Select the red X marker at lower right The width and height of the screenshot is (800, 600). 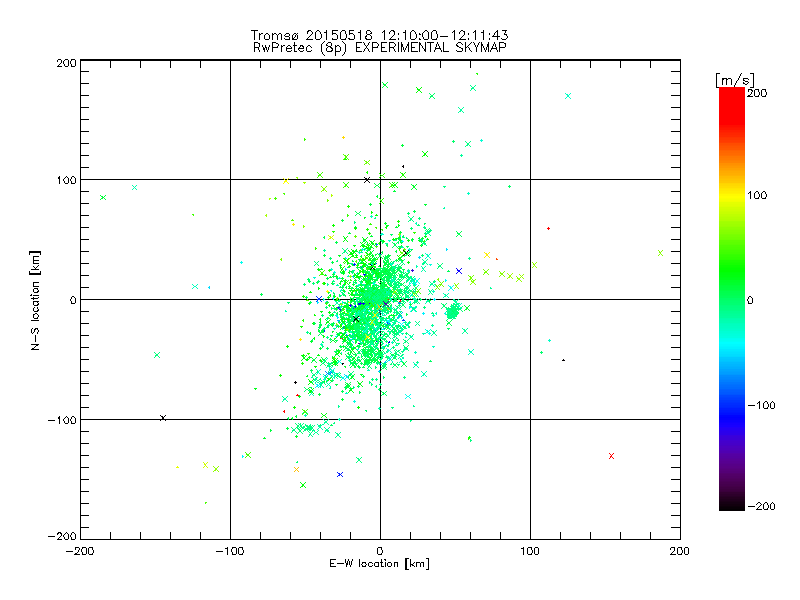tap(611, 456)
